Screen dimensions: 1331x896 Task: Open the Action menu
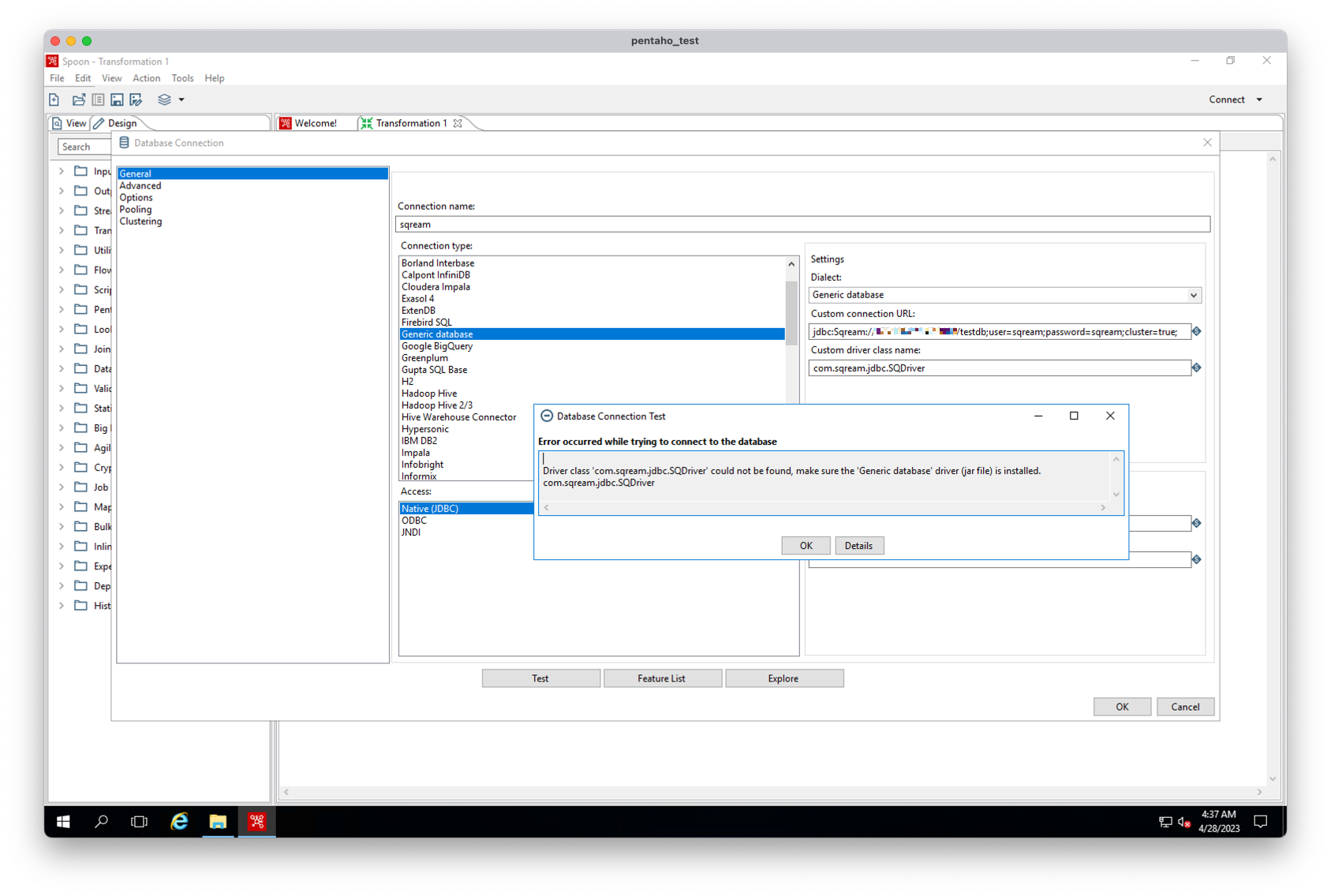146,78
